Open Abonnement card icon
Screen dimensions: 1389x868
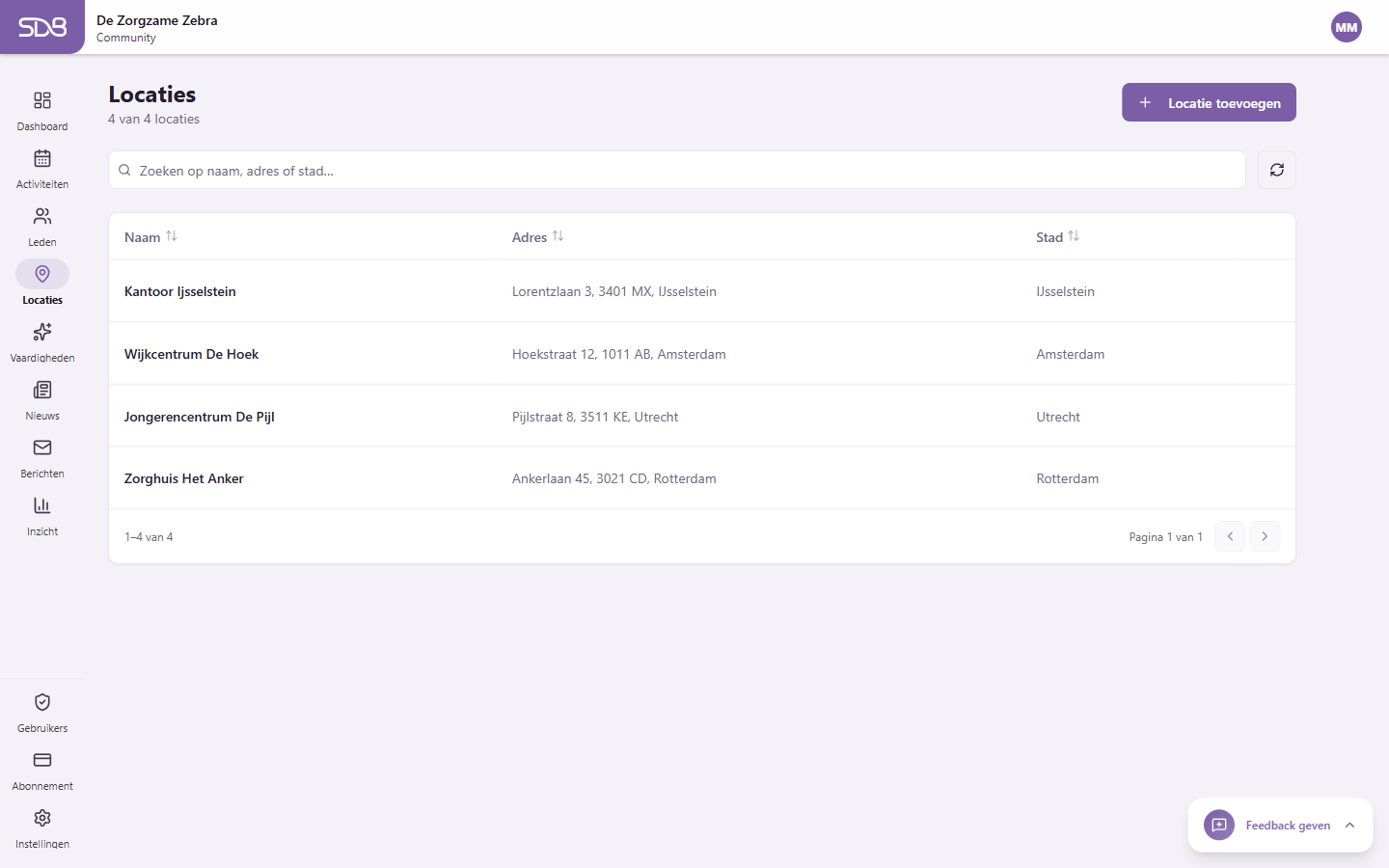[x=42, y=761]
